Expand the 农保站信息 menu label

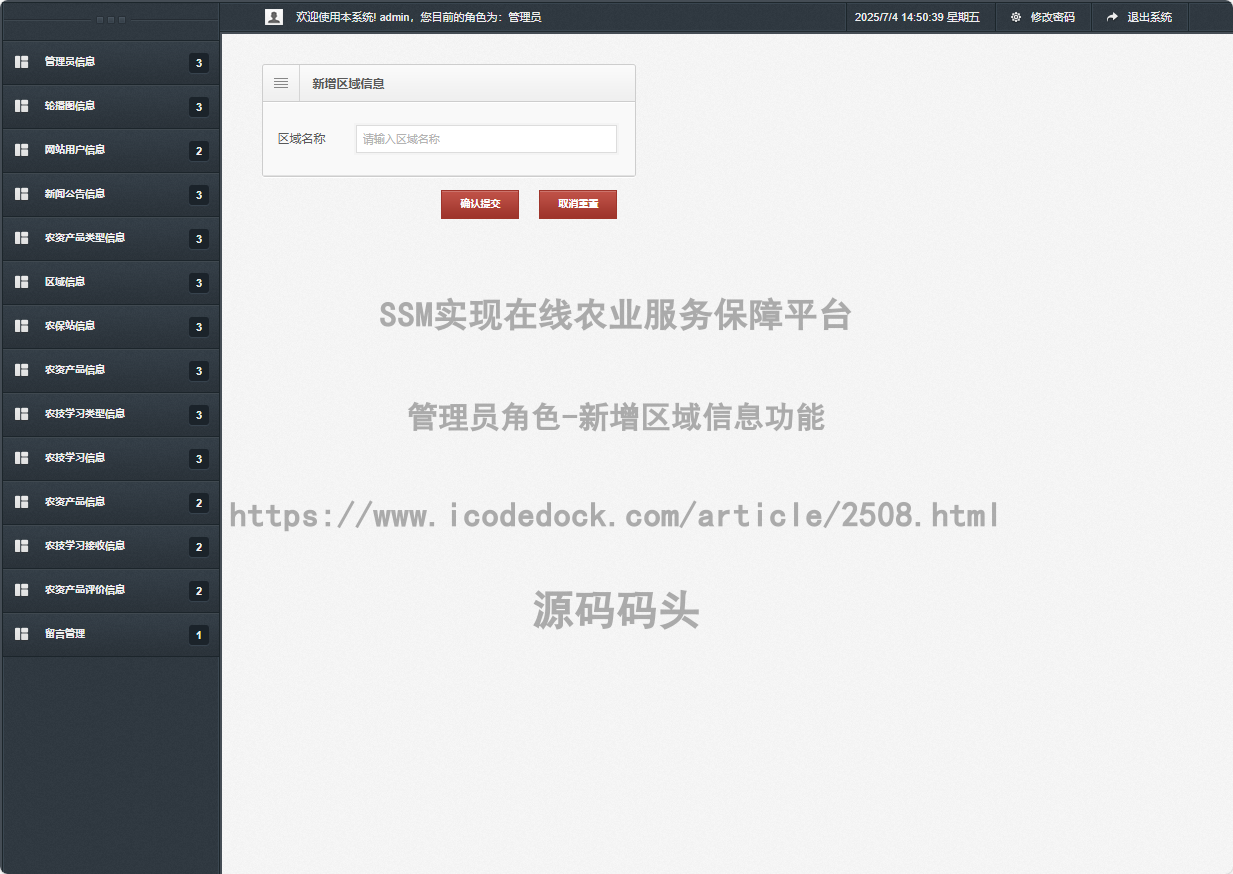pyautogui.click(x=70, y=326)
